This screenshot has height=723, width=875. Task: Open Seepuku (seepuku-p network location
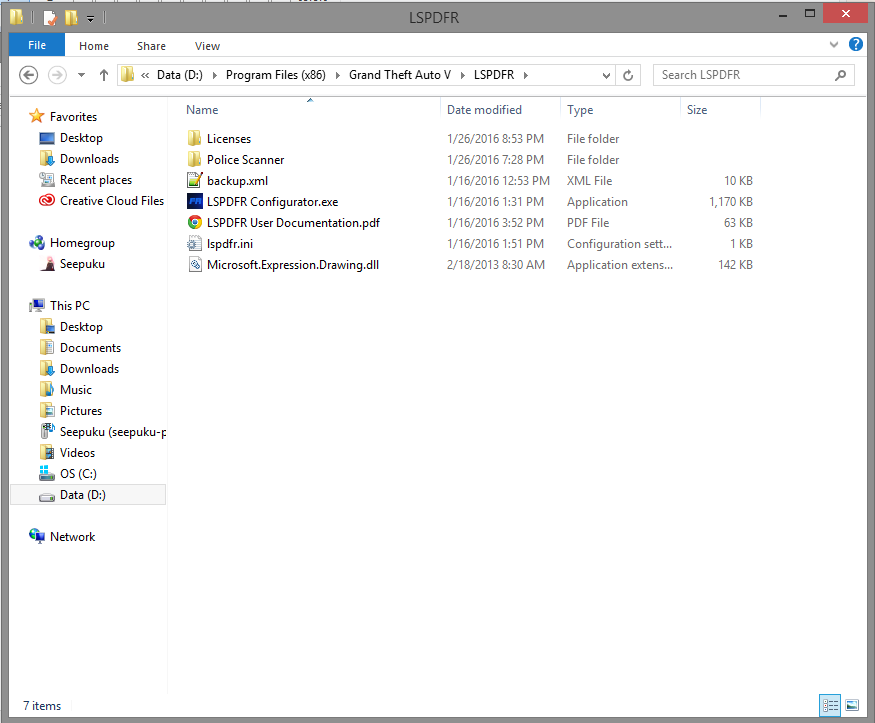pos(113,432)
